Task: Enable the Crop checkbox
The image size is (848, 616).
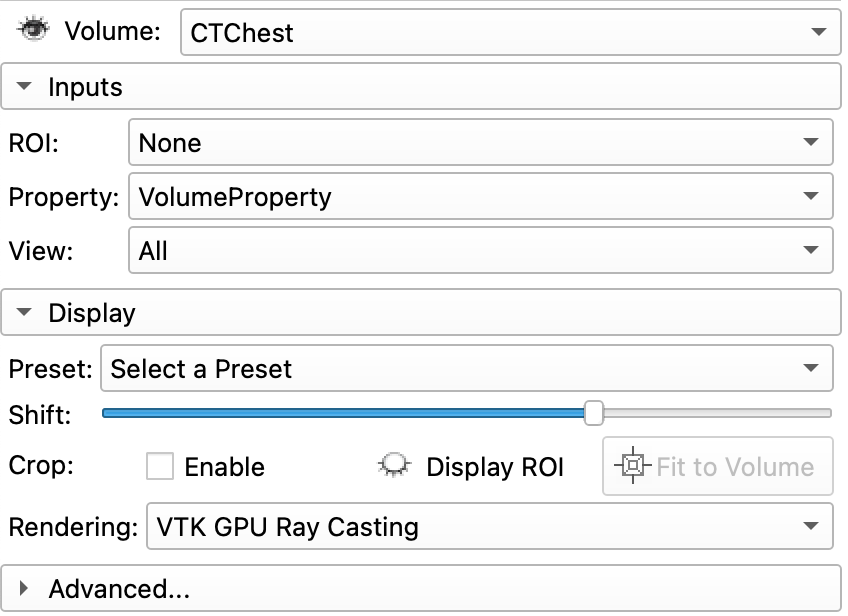Action: pyautogui.click(x=160, y=466)
